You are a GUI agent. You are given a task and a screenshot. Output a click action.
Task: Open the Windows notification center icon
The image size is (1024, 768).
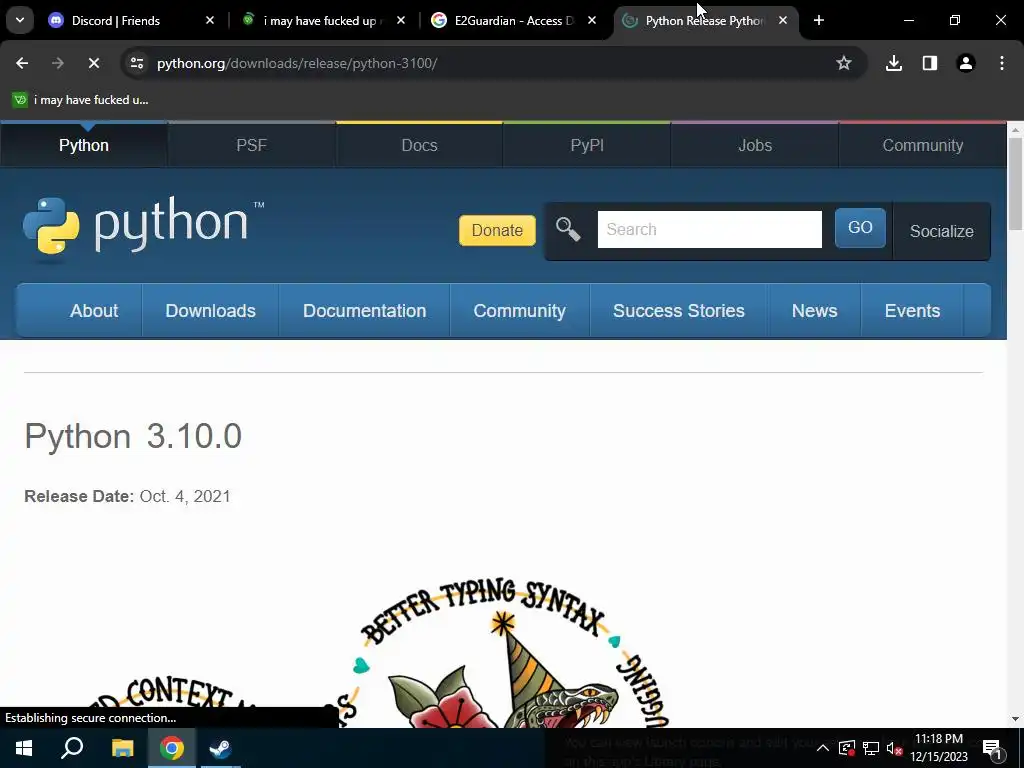(x=992, y=749)
